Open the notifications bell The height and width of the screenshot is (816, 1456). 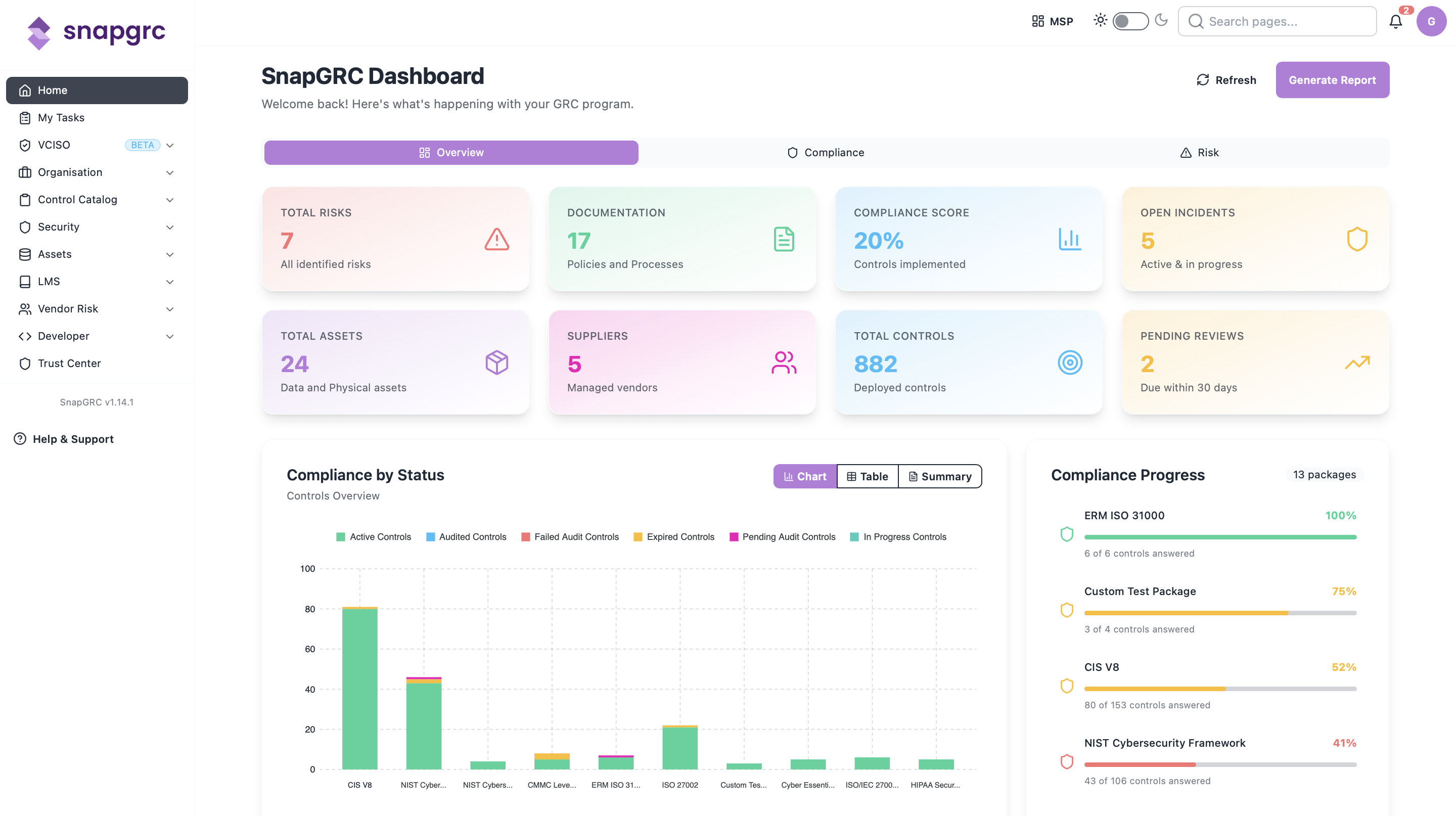coord(1395,21)
